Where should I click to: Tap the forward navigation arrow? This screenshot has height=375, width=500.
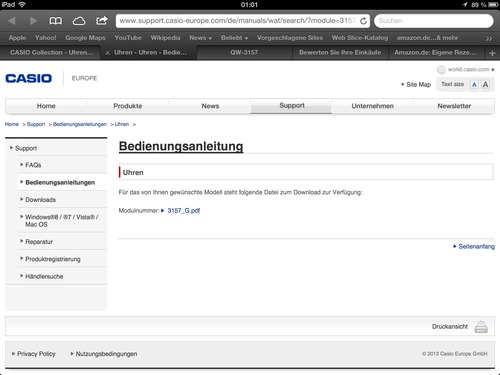(x=33, y=21)
